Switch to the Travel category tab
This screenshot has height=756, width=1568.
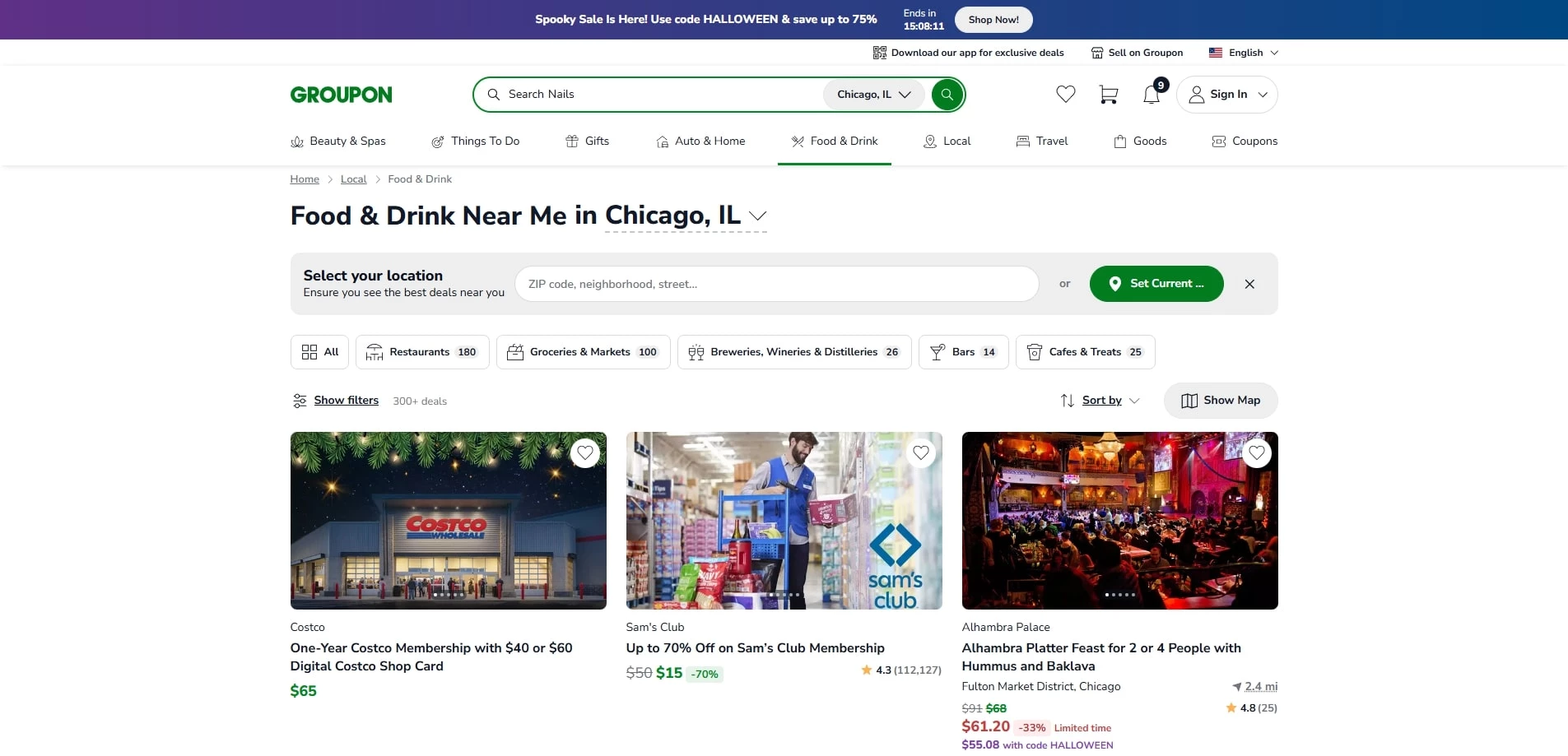[x=1042, y=141]
